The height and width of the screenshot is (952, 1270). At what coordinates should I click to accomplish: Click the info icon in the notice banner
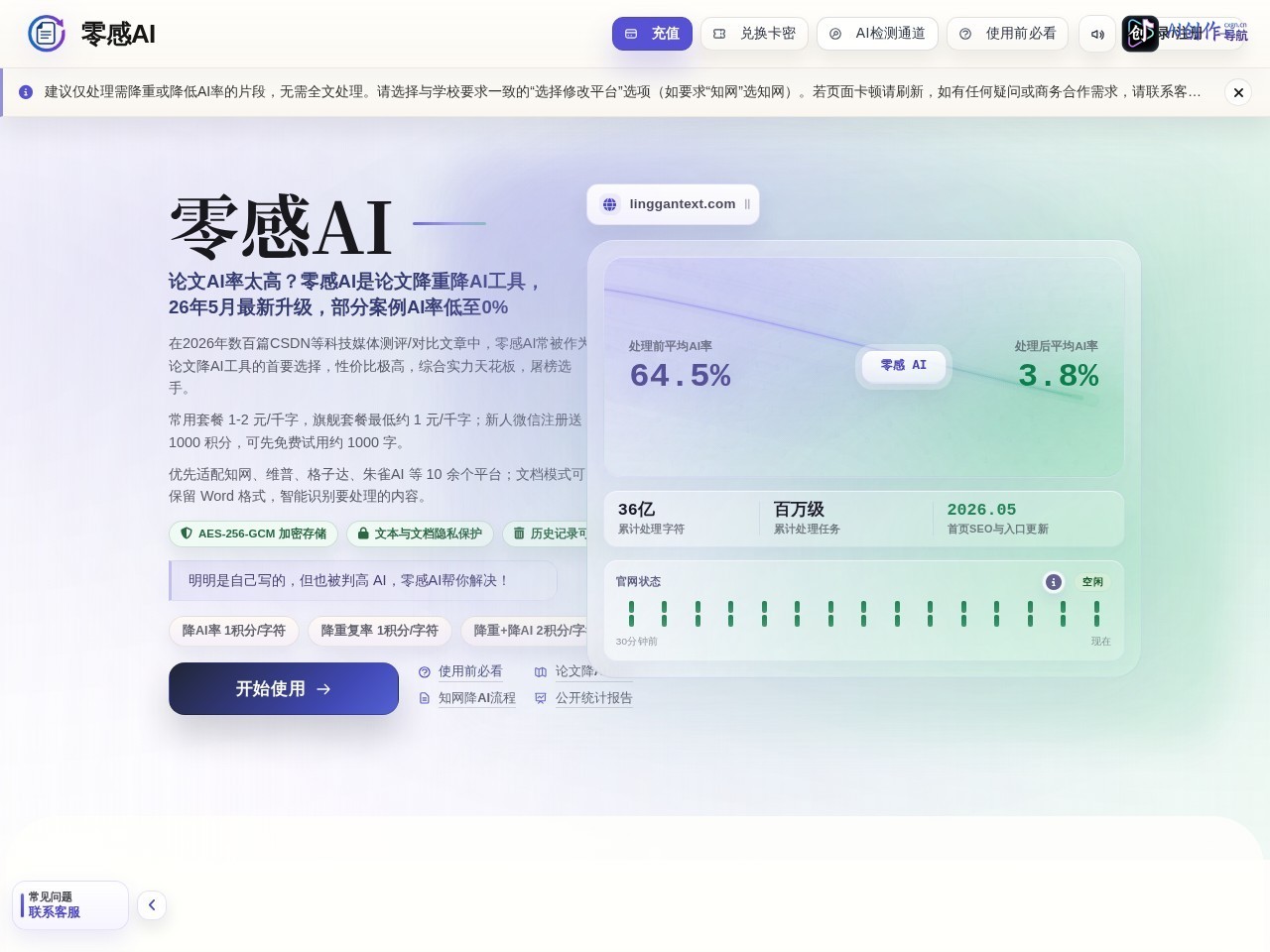26,92
